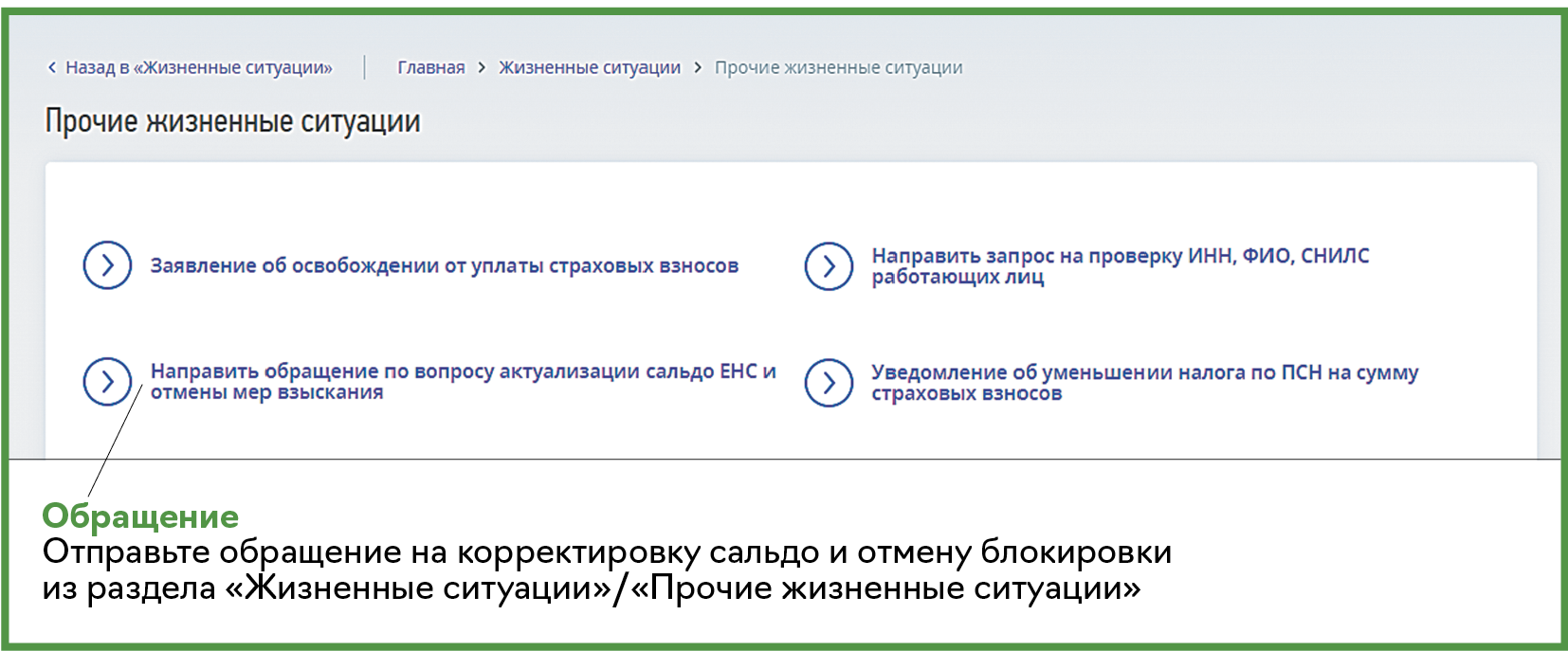The height and width of the screenshot is (651, 1568).
Task: Click the chevron separator after «Главная»
Action: (x=482, y=67)
